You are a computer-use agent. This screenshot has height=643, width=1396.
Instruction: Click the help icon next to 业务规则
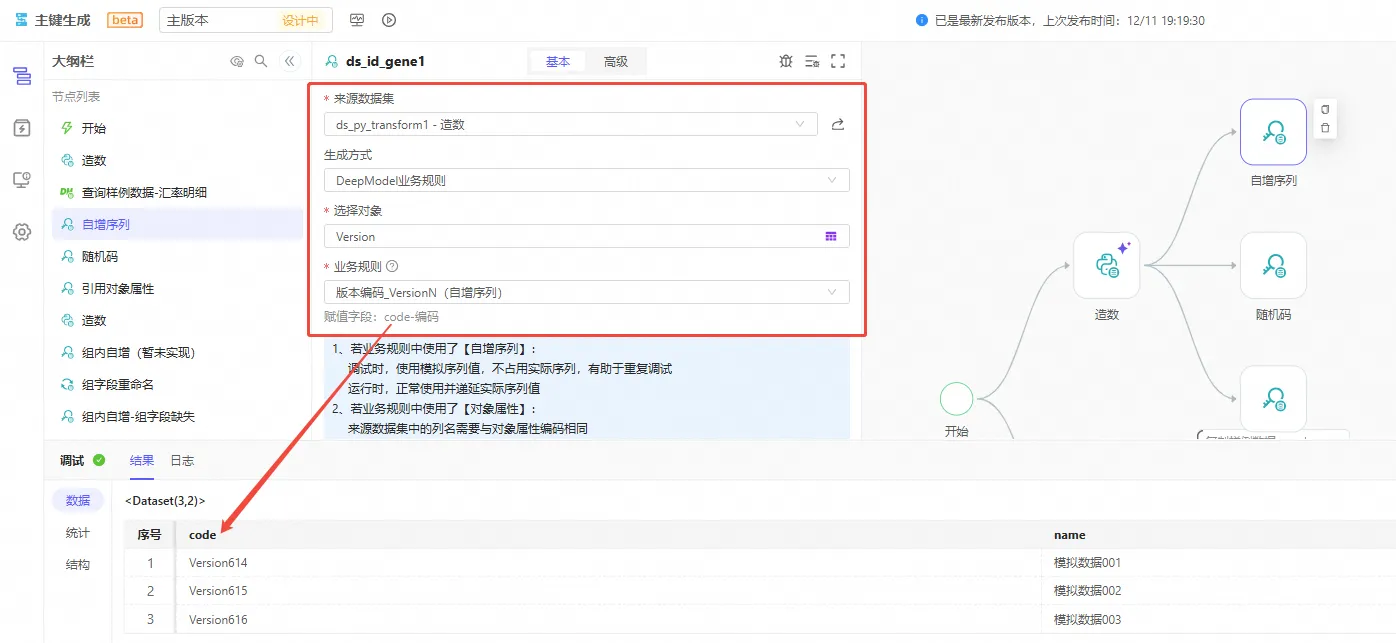[x=392, y=266]
